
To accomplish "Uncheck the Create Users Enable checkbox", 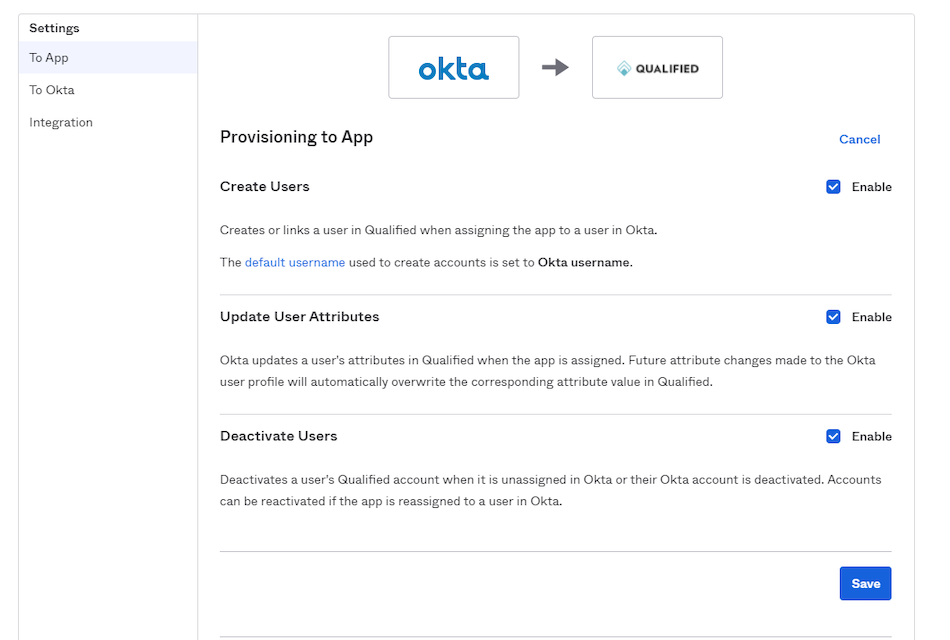I will click(833, 187).
